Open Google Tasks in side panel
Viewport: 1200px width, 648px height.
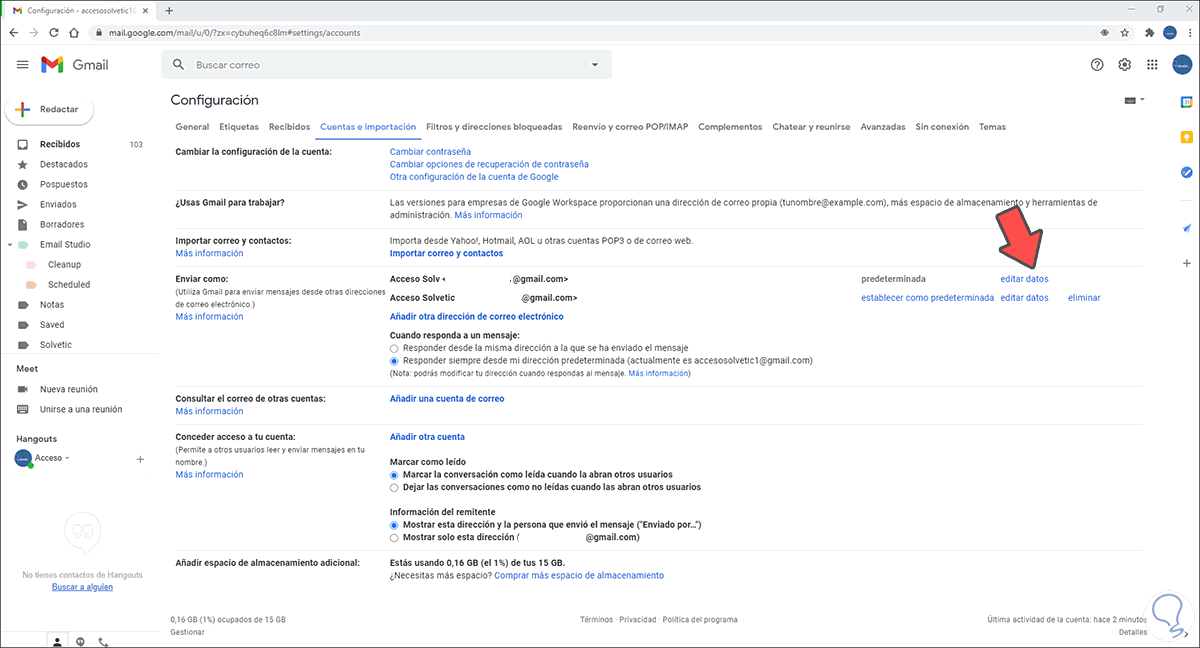coord(1186,172)
